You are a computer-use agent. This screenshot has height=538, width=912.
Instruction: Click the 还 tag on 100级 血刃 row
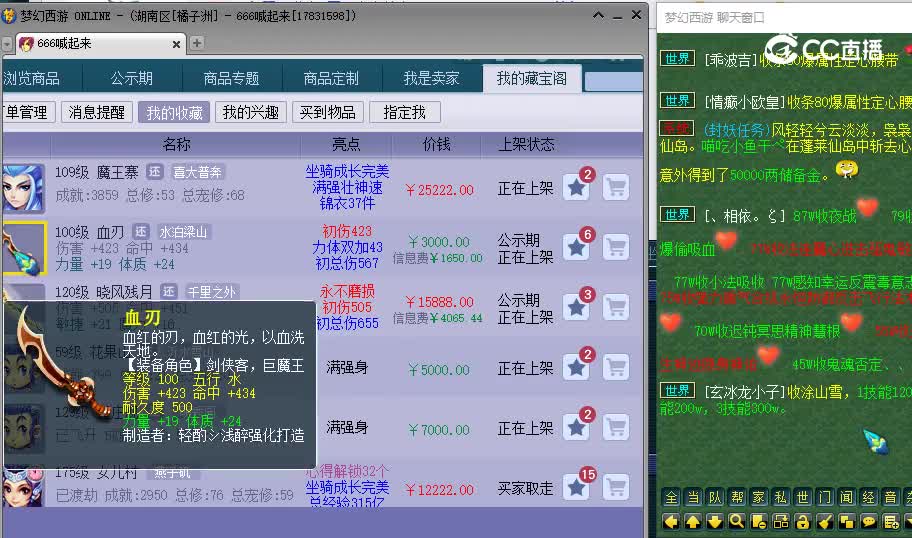click(x=141, y=231)
